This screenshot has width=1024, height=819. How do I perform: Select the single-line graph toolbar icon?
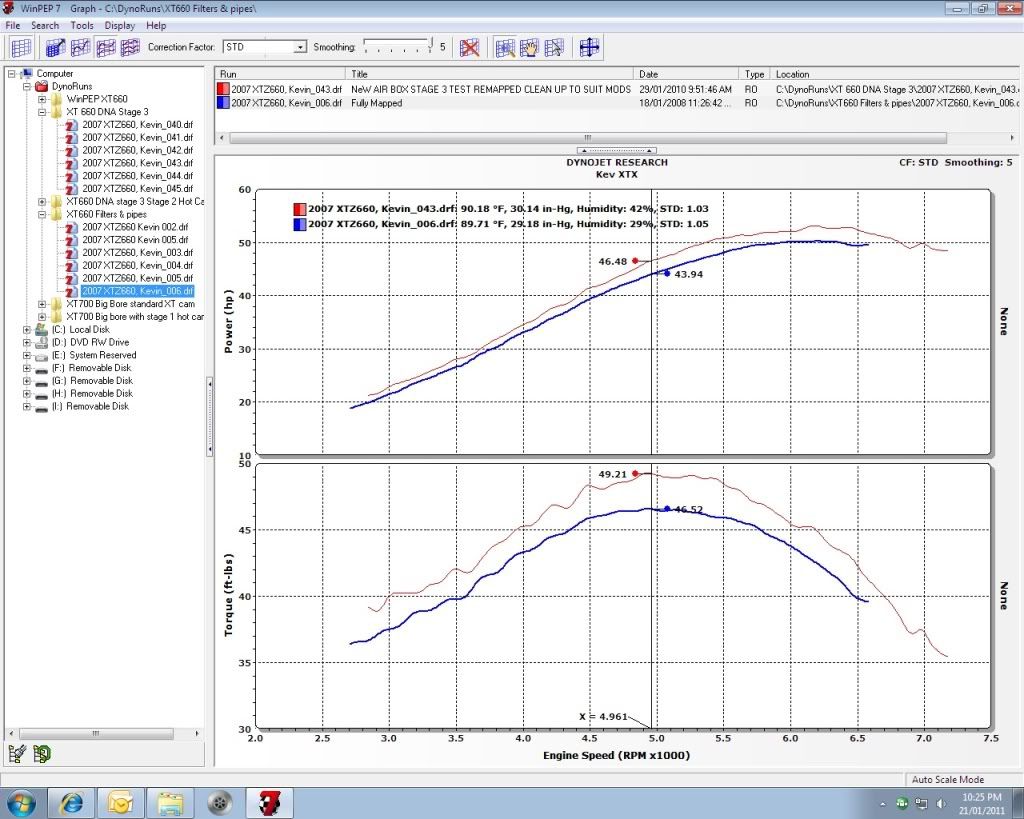pyautogui.click(x=80, y=47)
